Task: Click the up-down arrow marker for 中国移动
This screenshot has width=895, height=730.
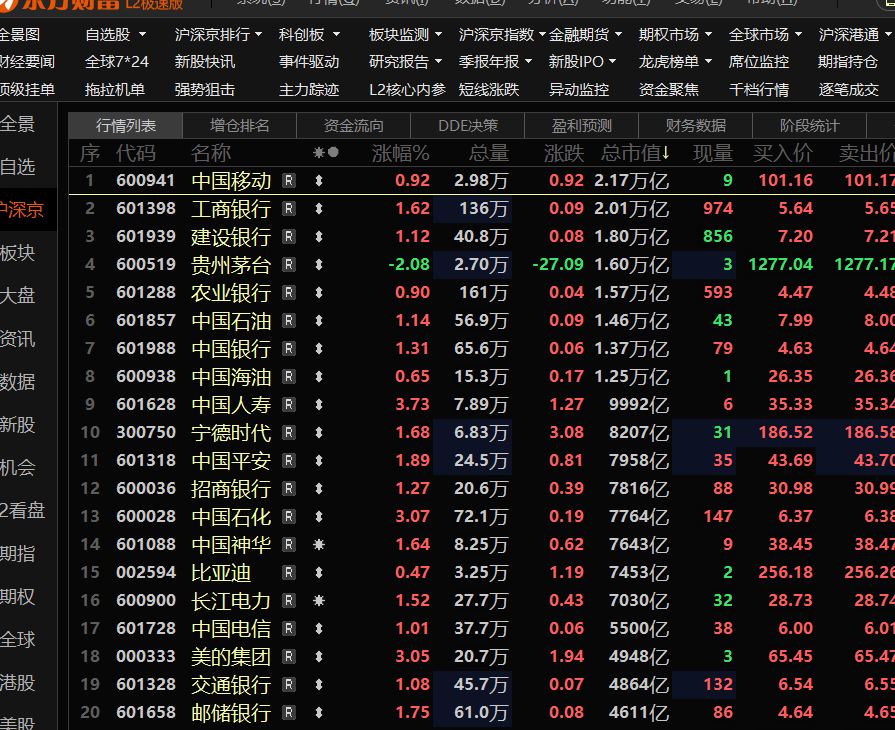Action: click(319, 181)
